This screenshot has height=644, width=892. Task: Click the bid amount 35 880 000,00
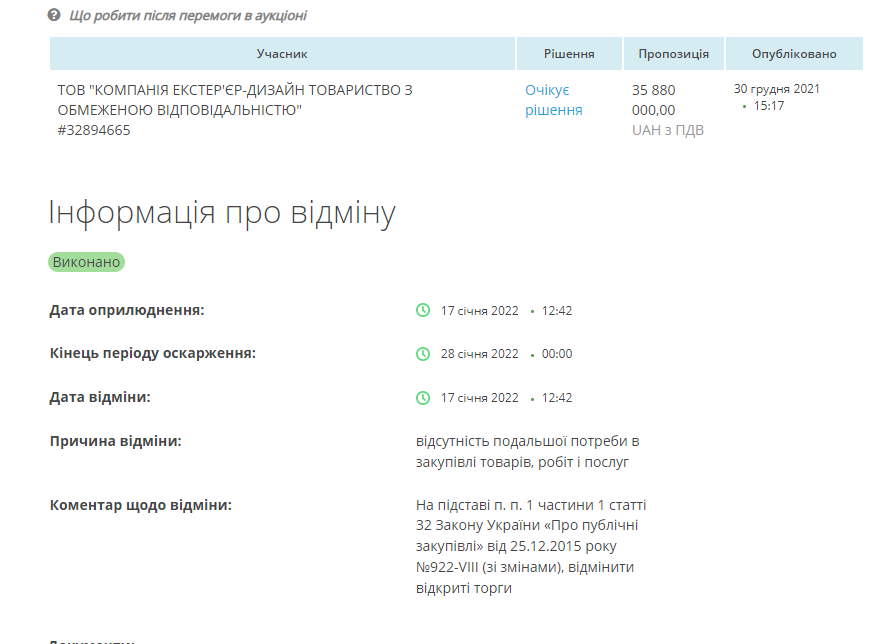[653, 100]
